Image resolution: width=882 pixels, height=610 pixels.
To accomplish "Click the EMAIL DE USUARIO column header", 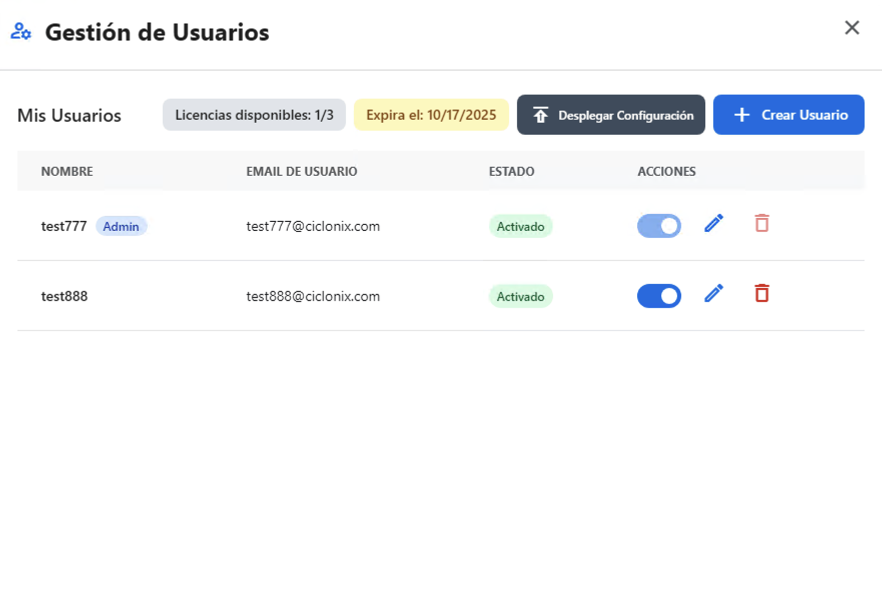I will coord(302,172).
